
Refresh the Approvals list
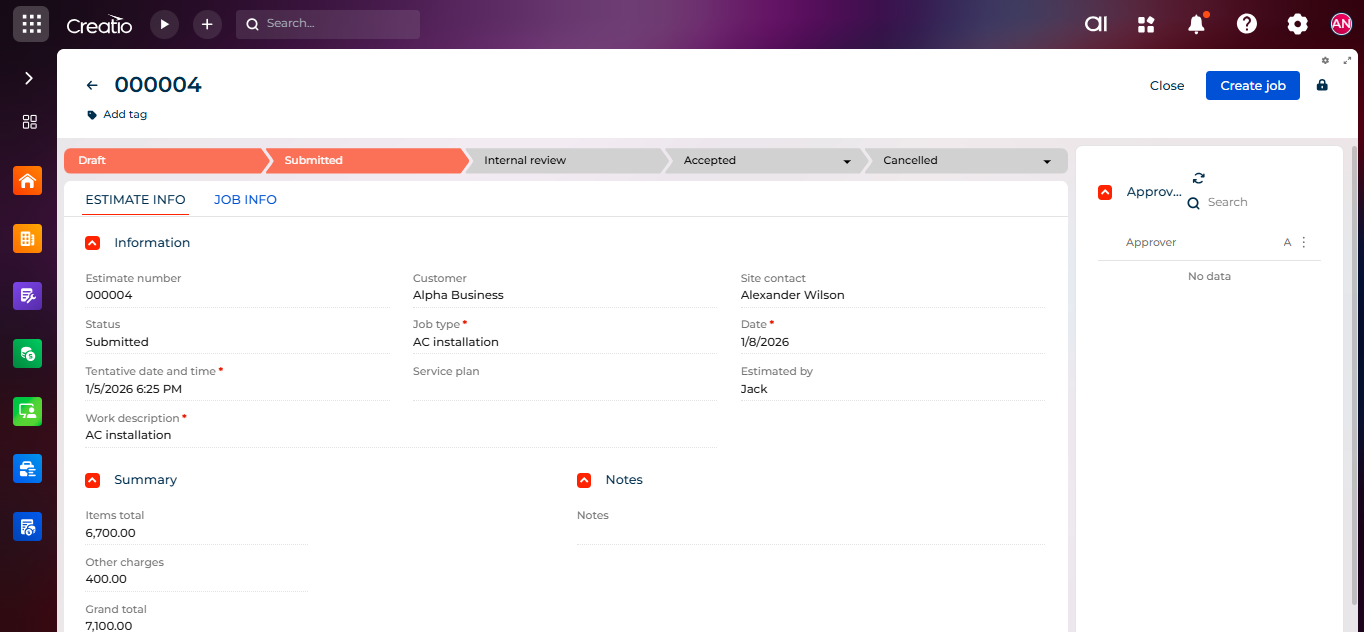(1199, 178)
